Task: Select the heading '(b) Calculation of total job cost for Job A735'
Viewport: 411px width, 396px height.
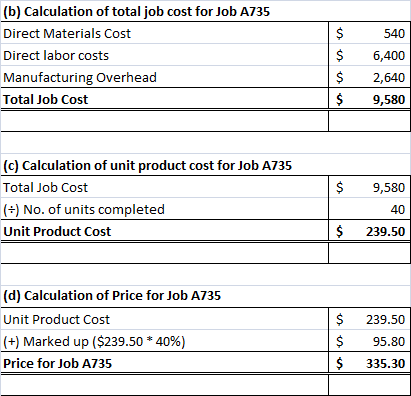Action: [136, 12]
